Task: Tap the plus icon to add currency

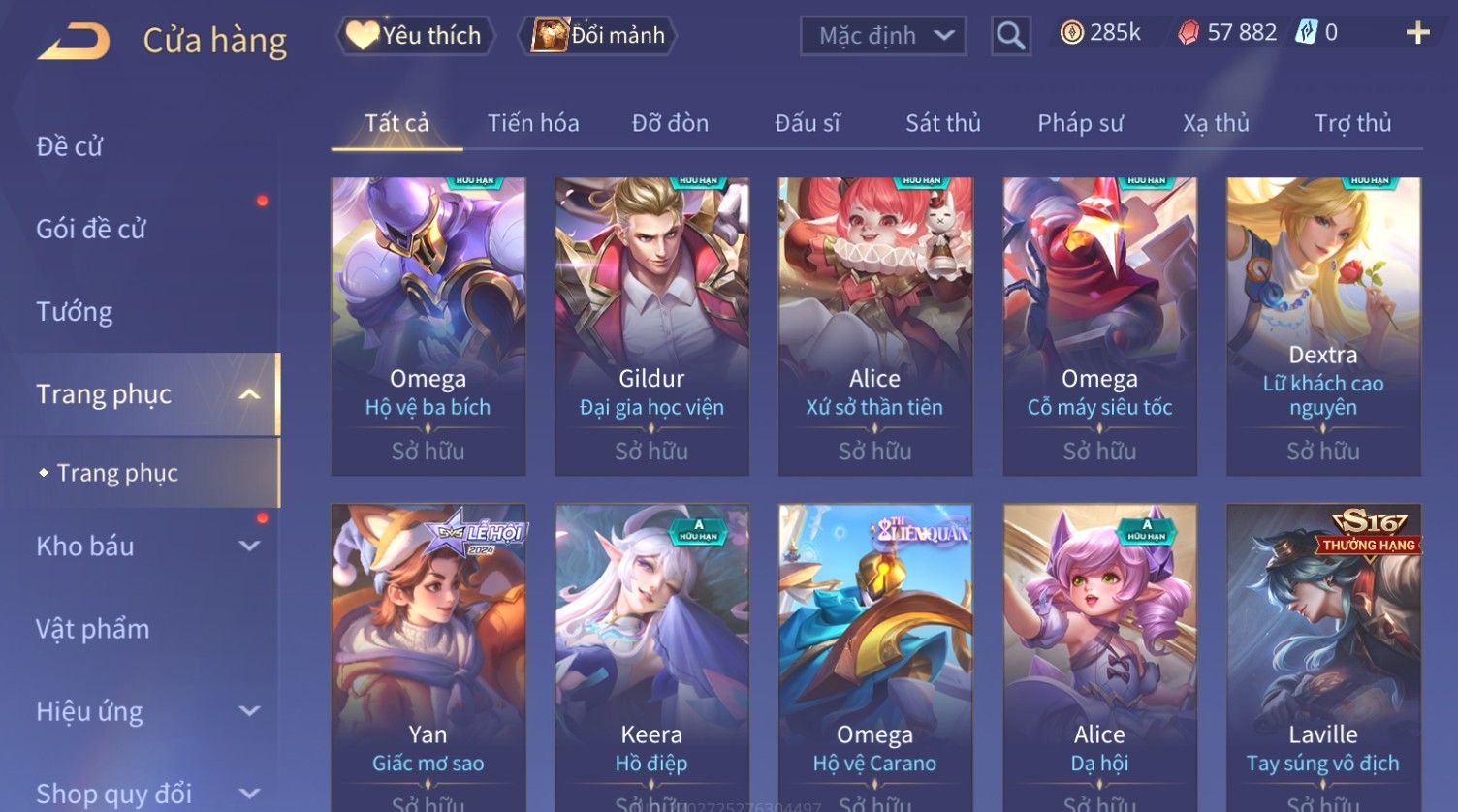Action: coord(1417,33)
